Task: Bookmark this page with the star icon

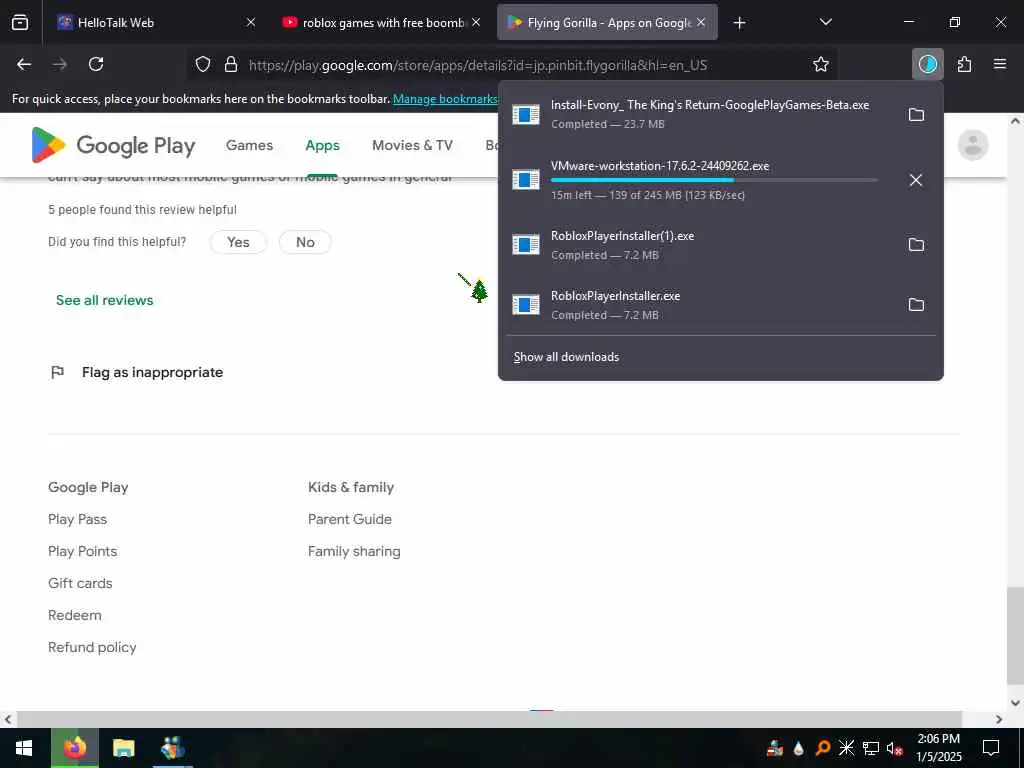Action: point(820,64)
